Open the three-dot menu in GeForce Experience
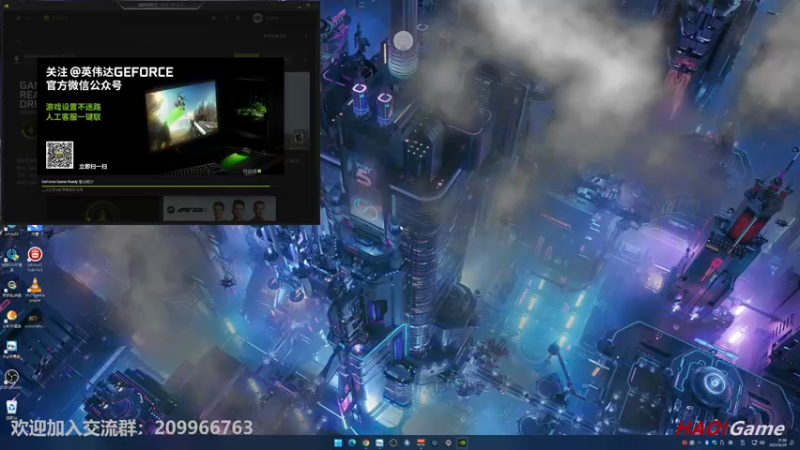The image size is (800, 450). pyautogui.click(x=306, y=36)
